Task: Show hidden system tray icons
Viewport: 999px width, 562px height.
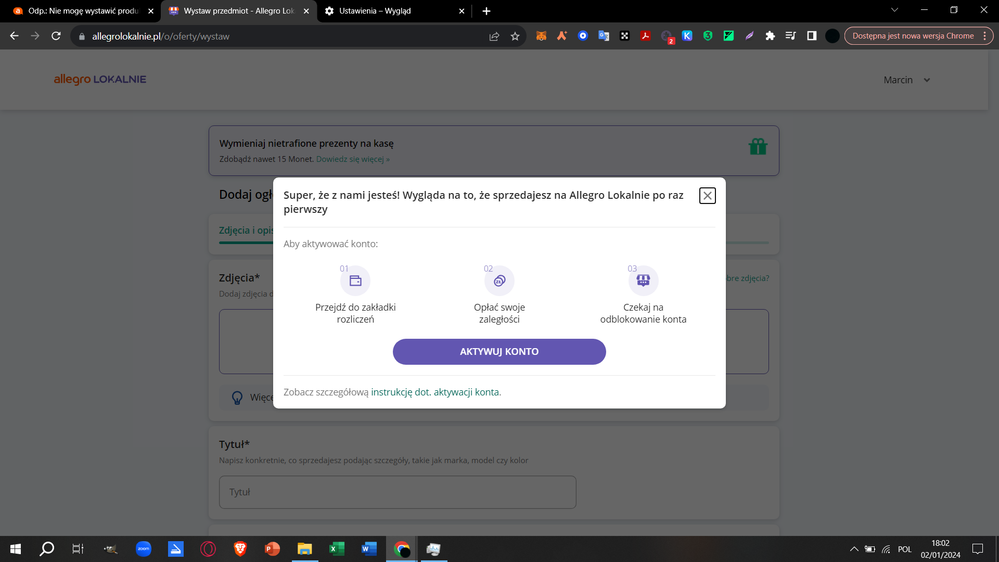Action: click(x=854, y=549)
